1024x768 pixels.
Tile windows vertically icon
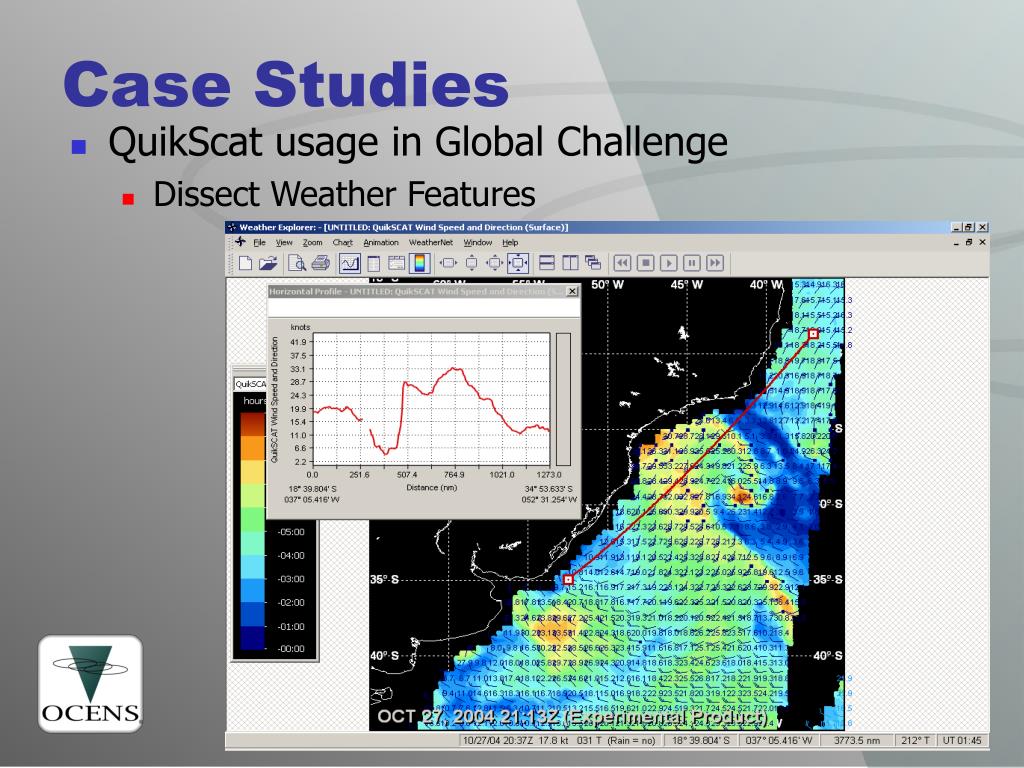click(570, 263)
